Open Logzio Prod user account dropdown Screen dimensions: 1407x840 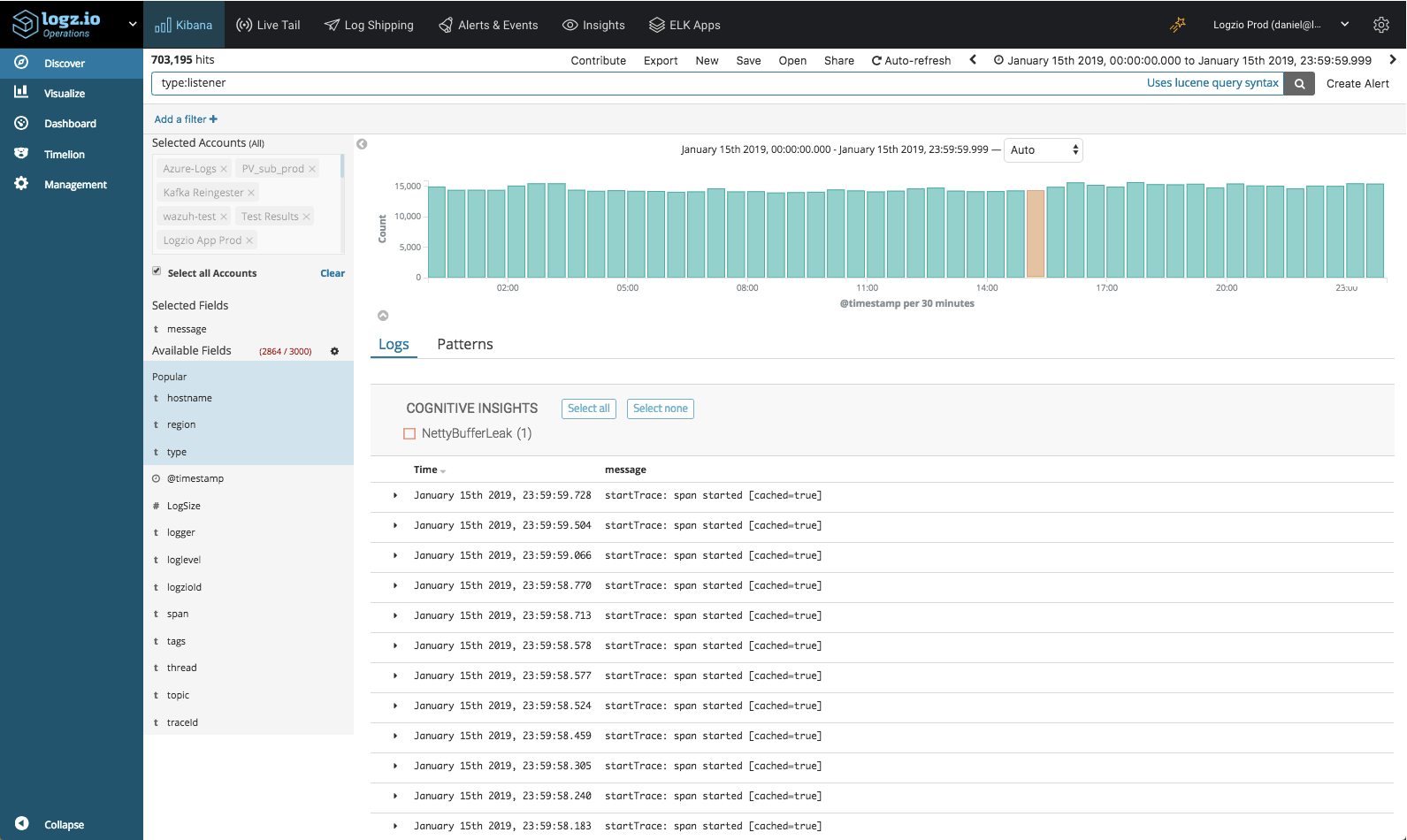(x=1281, y=25)
